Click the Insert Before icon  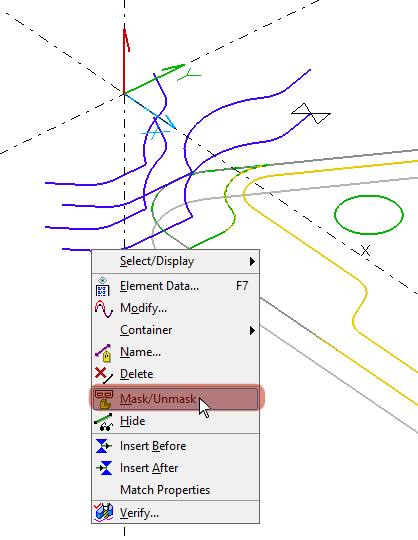tap(104, 446)
